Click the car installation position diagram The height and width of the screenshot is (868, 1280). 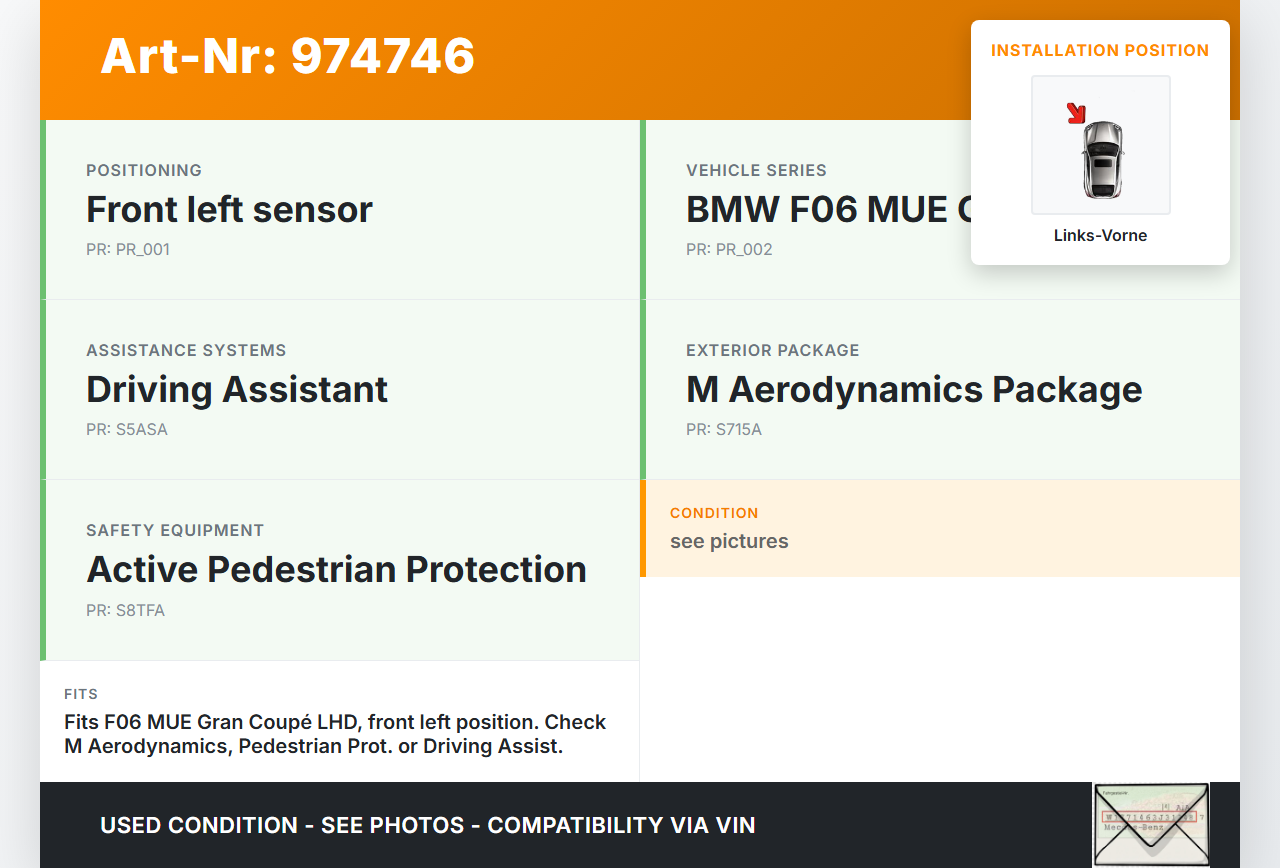click(1101, 146)
